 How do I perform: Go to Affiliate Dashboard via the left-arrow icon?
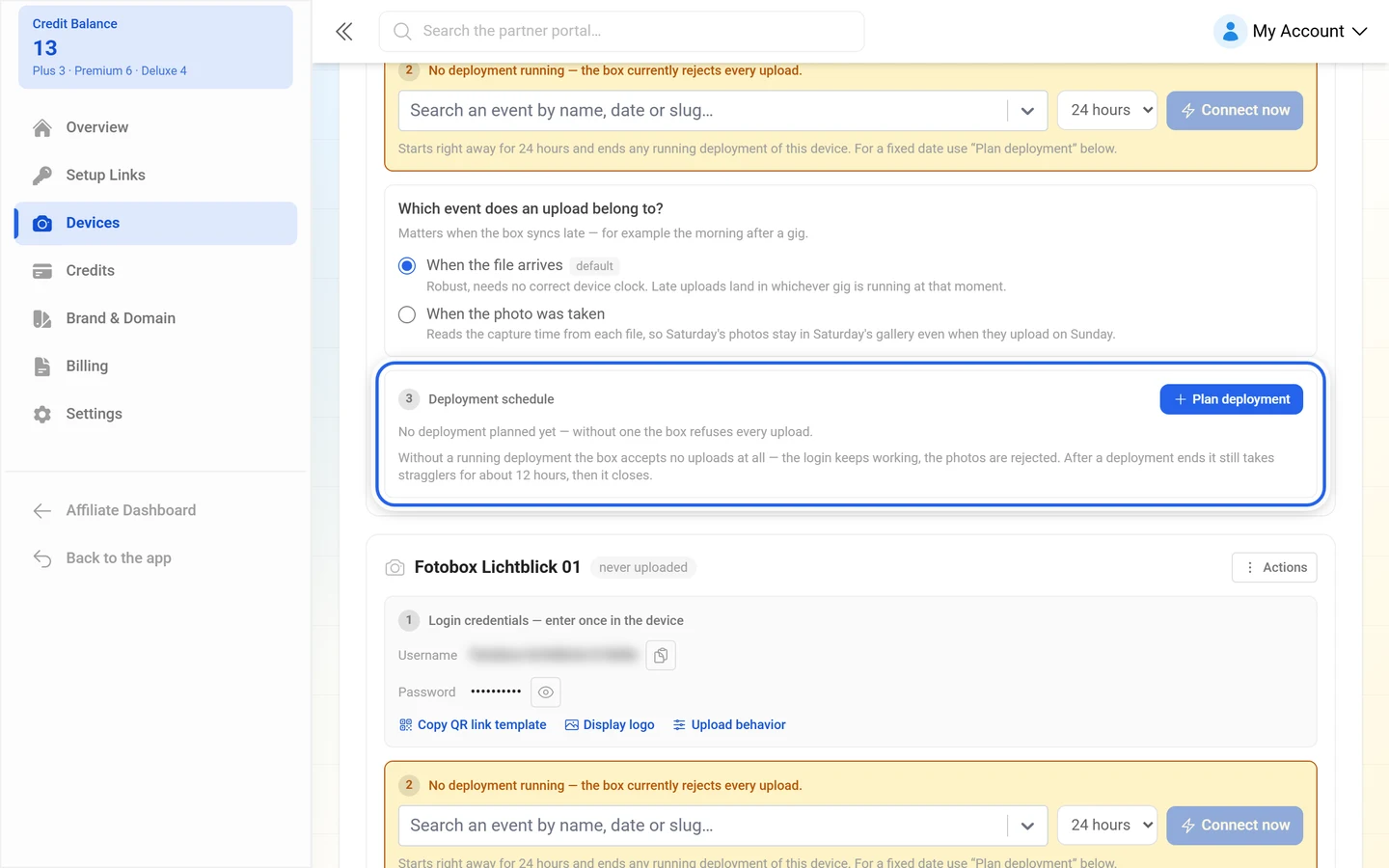(x=42, y=511)
